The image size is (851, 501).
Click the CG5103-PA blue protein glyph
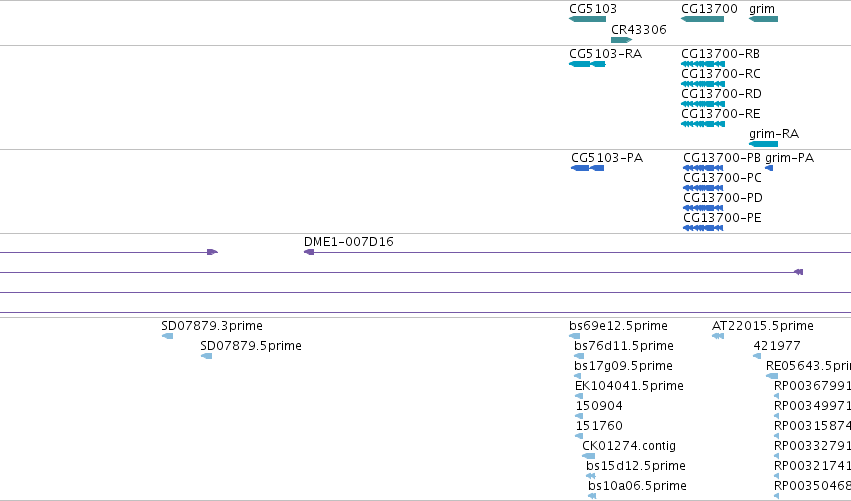click(587, 168)
